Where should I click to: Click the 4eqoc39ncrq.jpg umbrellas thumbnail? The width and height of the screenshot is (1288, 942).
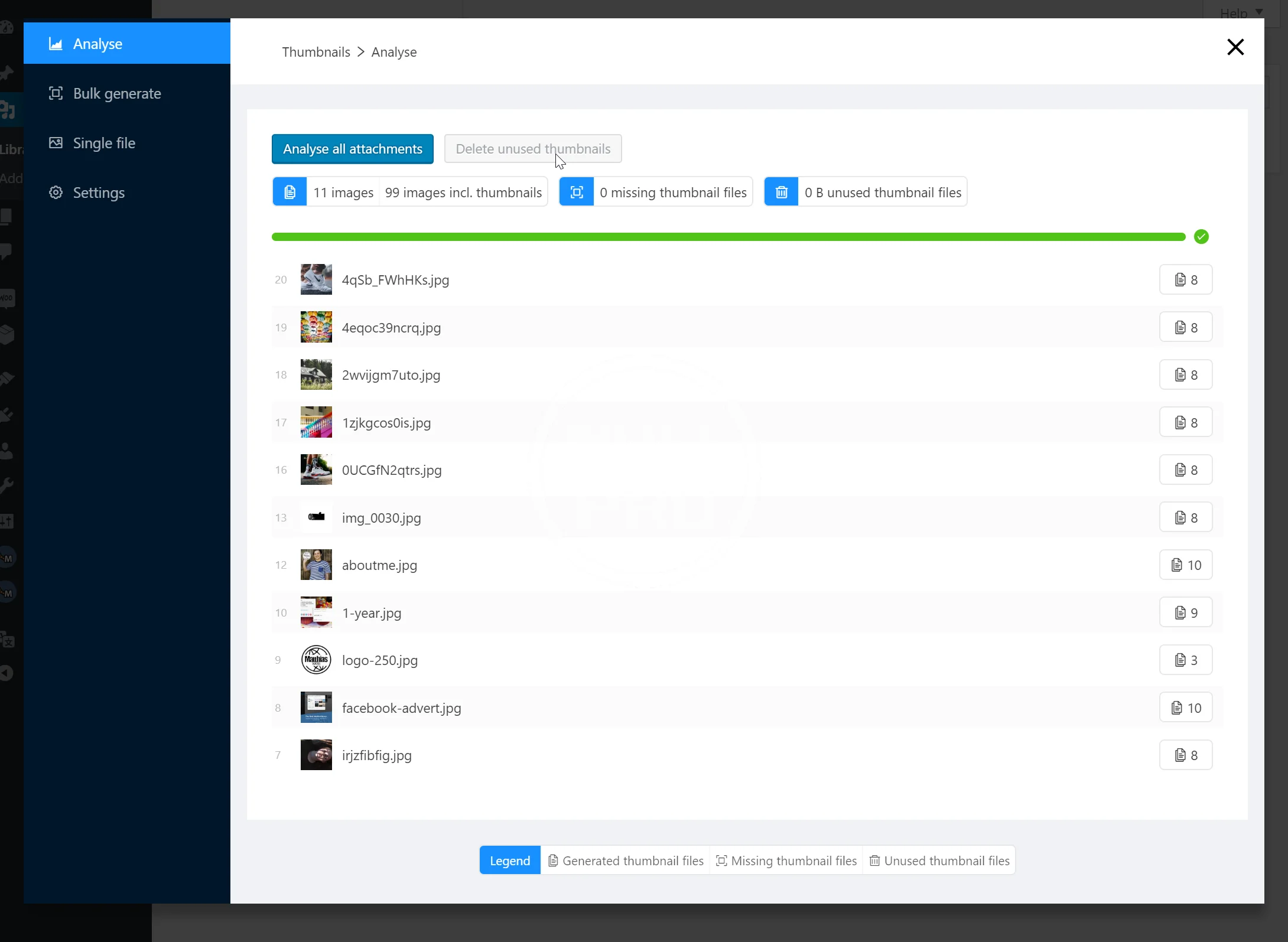pos(316,327)
